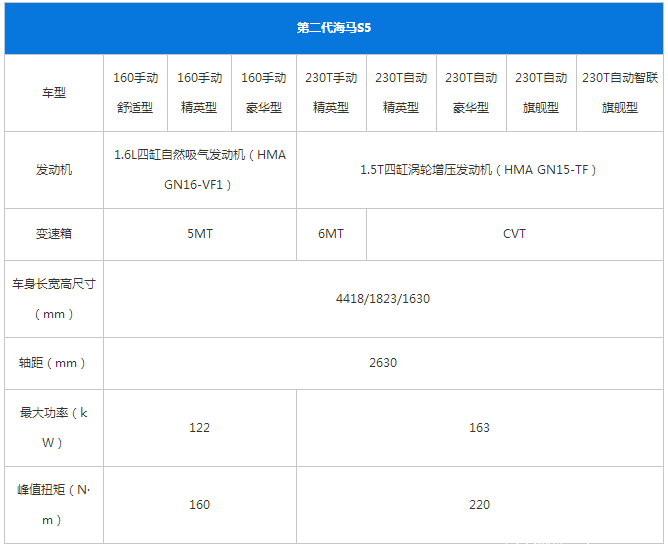Select the 230T自动旗舰型 model cell

point(541,92)
